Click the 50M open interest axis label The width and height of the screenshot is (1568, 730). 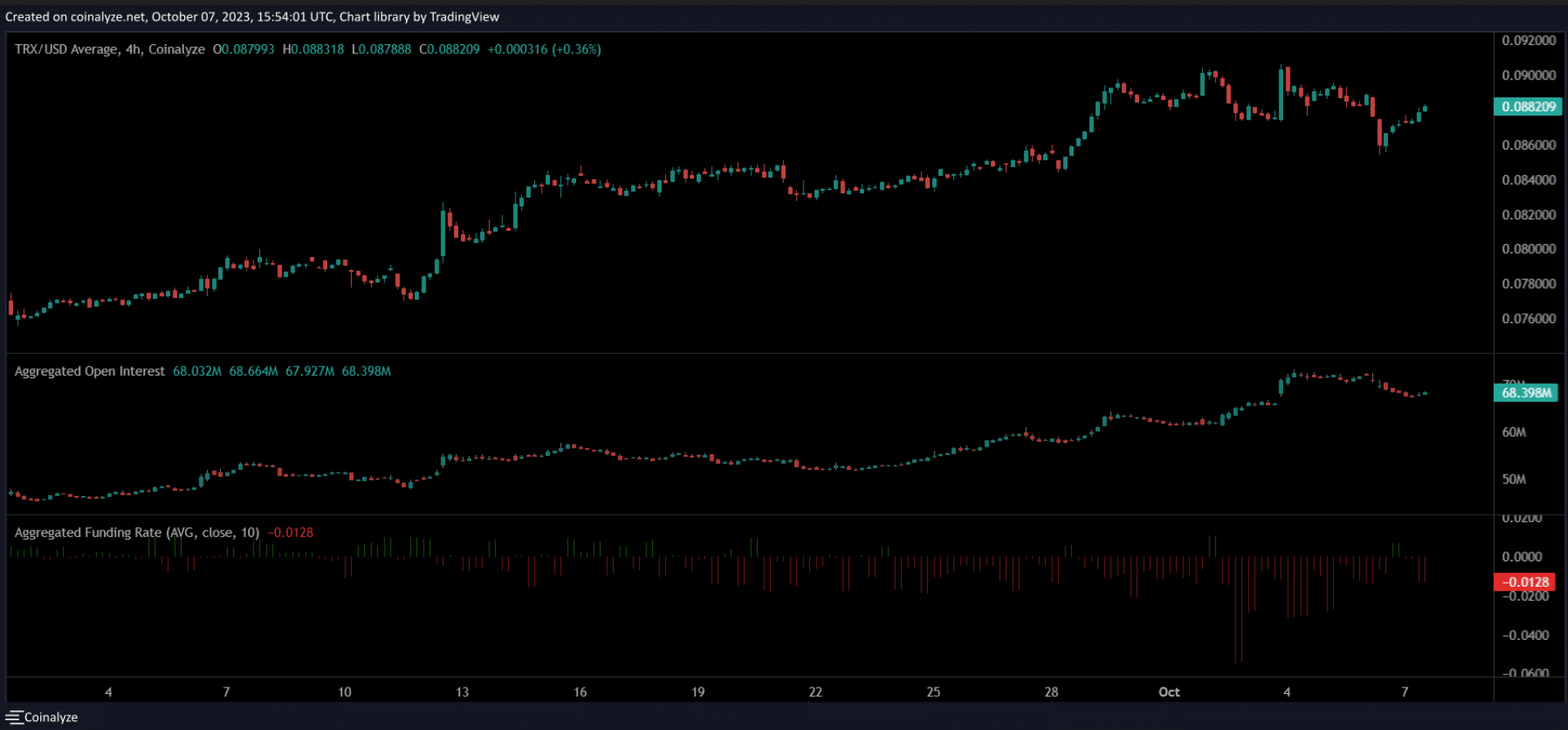[1514, 480]
